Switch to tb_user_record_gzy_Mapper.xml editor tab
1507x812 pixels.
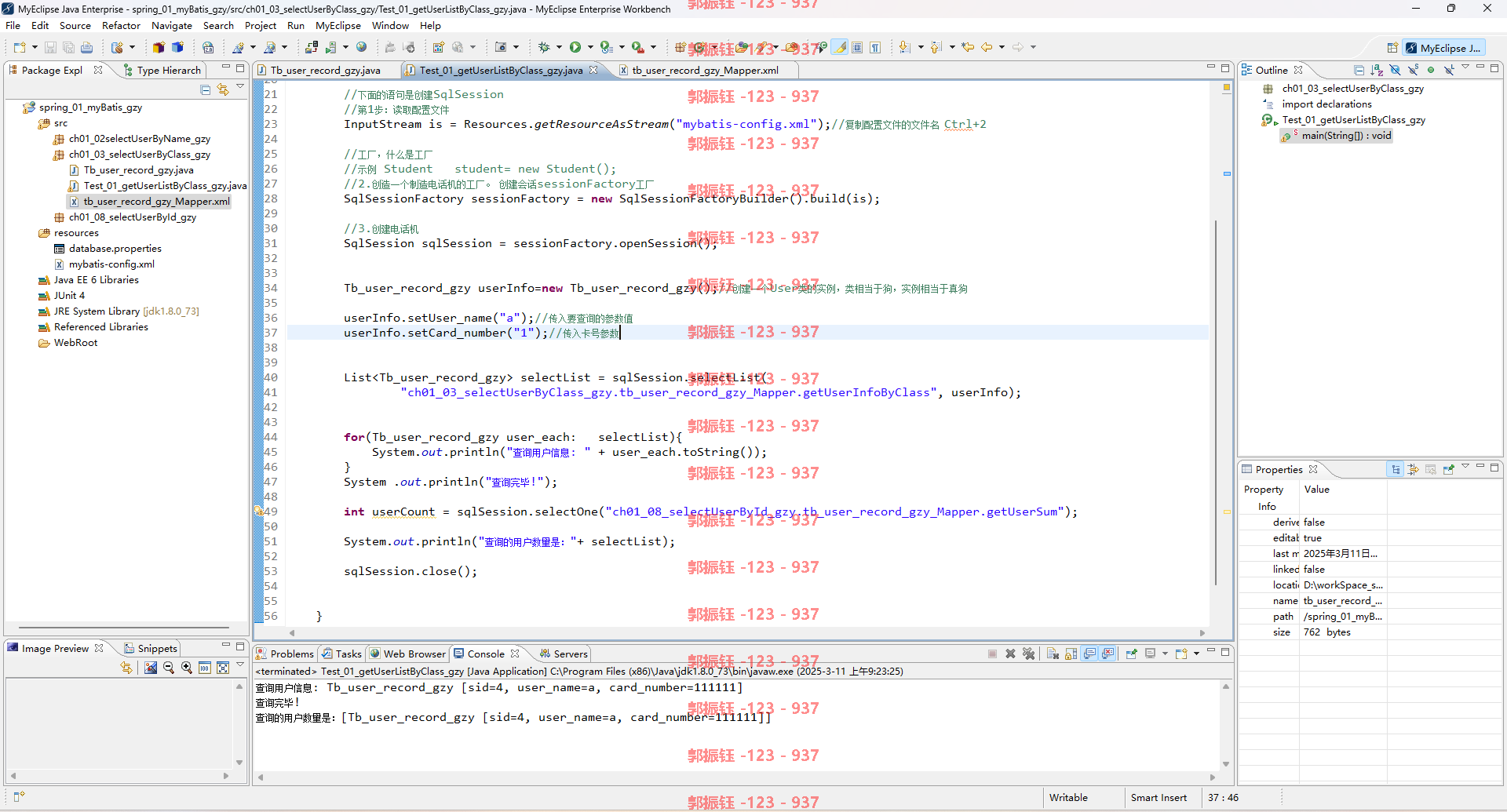click(x=705, y=70)
